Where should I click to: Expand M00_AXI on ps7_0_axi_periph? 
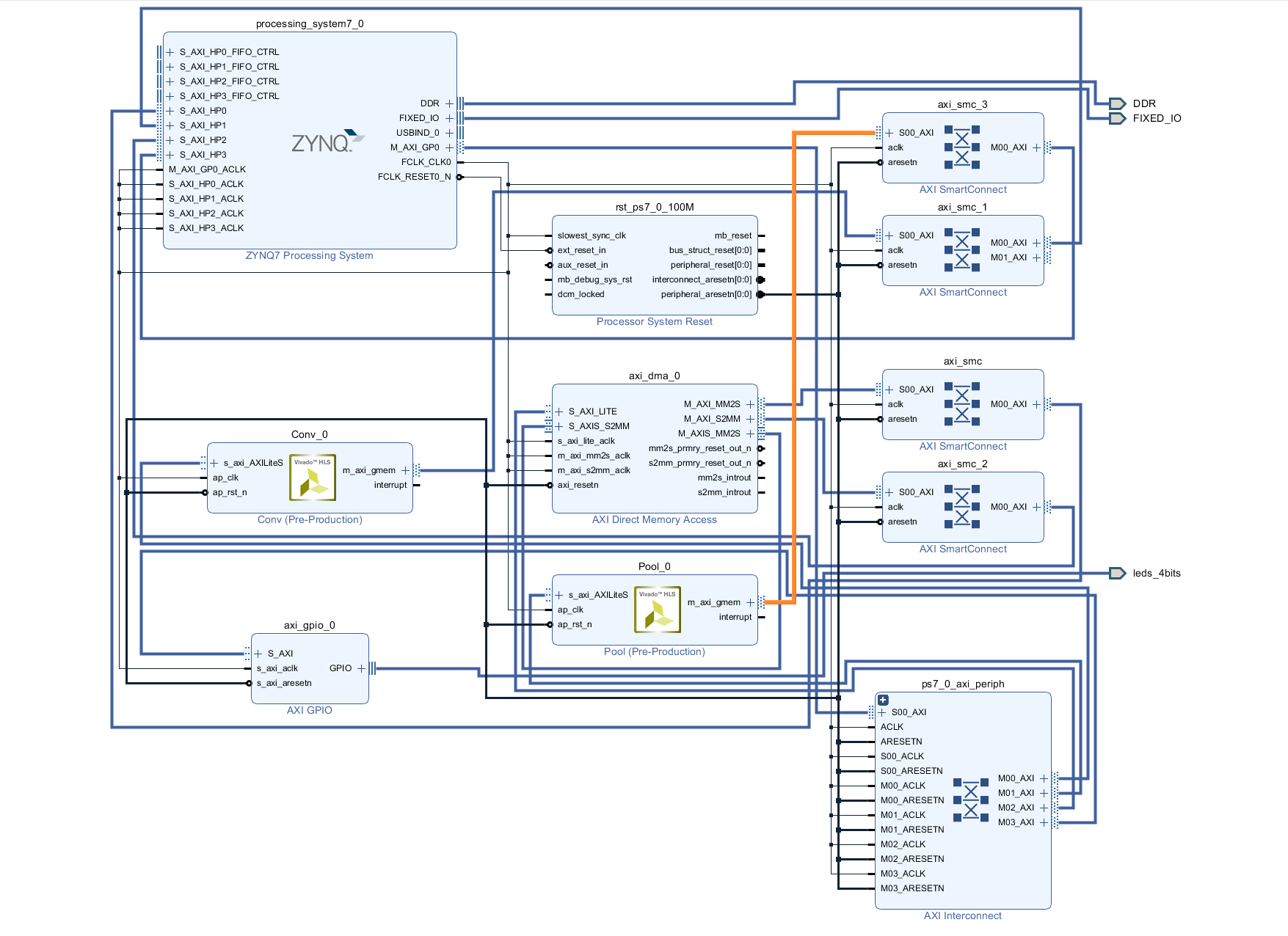[1044, 778]
